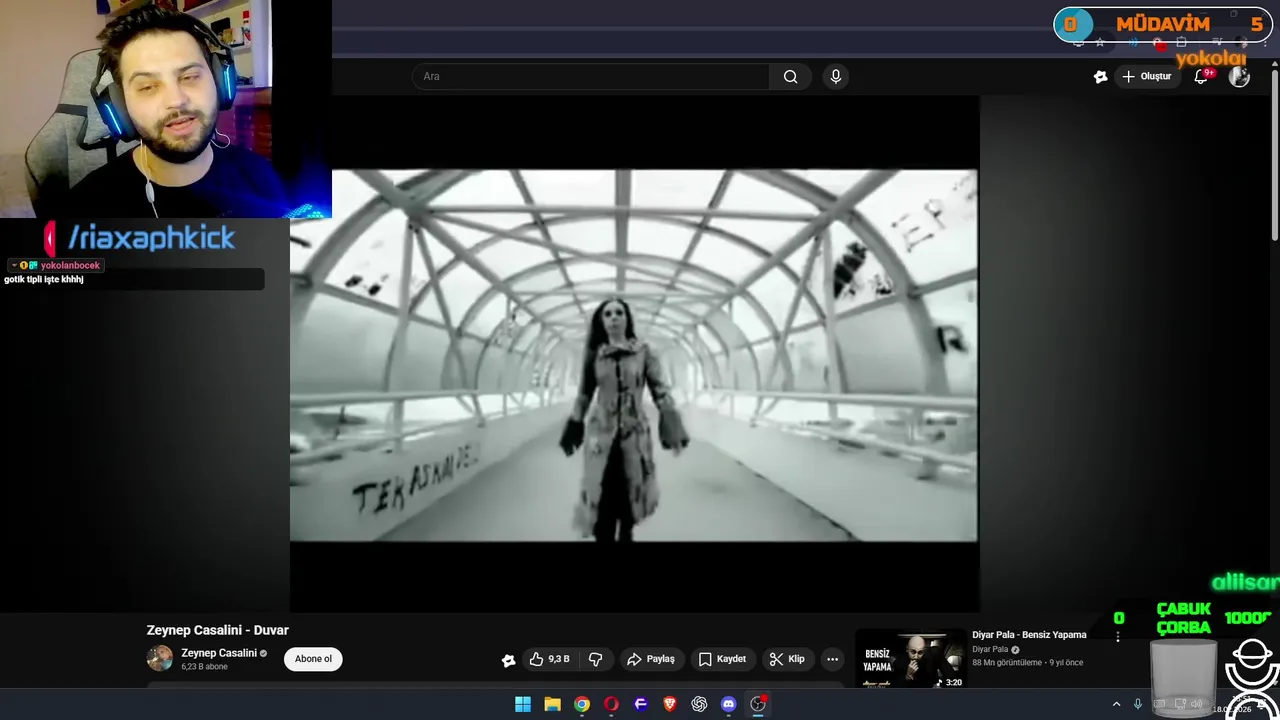Open Zeynep Casalini channel avatar
This screenshot has width=1280, height=720.
pos(160,658)
